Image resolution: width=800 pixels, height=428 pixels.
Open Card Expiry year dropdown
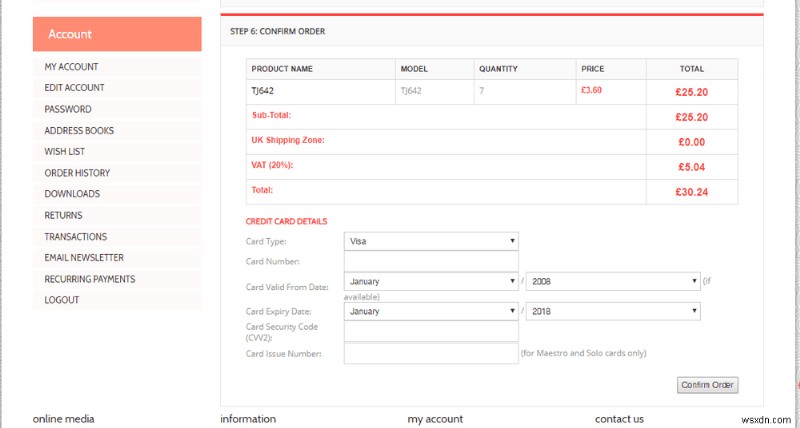(612, 311)
